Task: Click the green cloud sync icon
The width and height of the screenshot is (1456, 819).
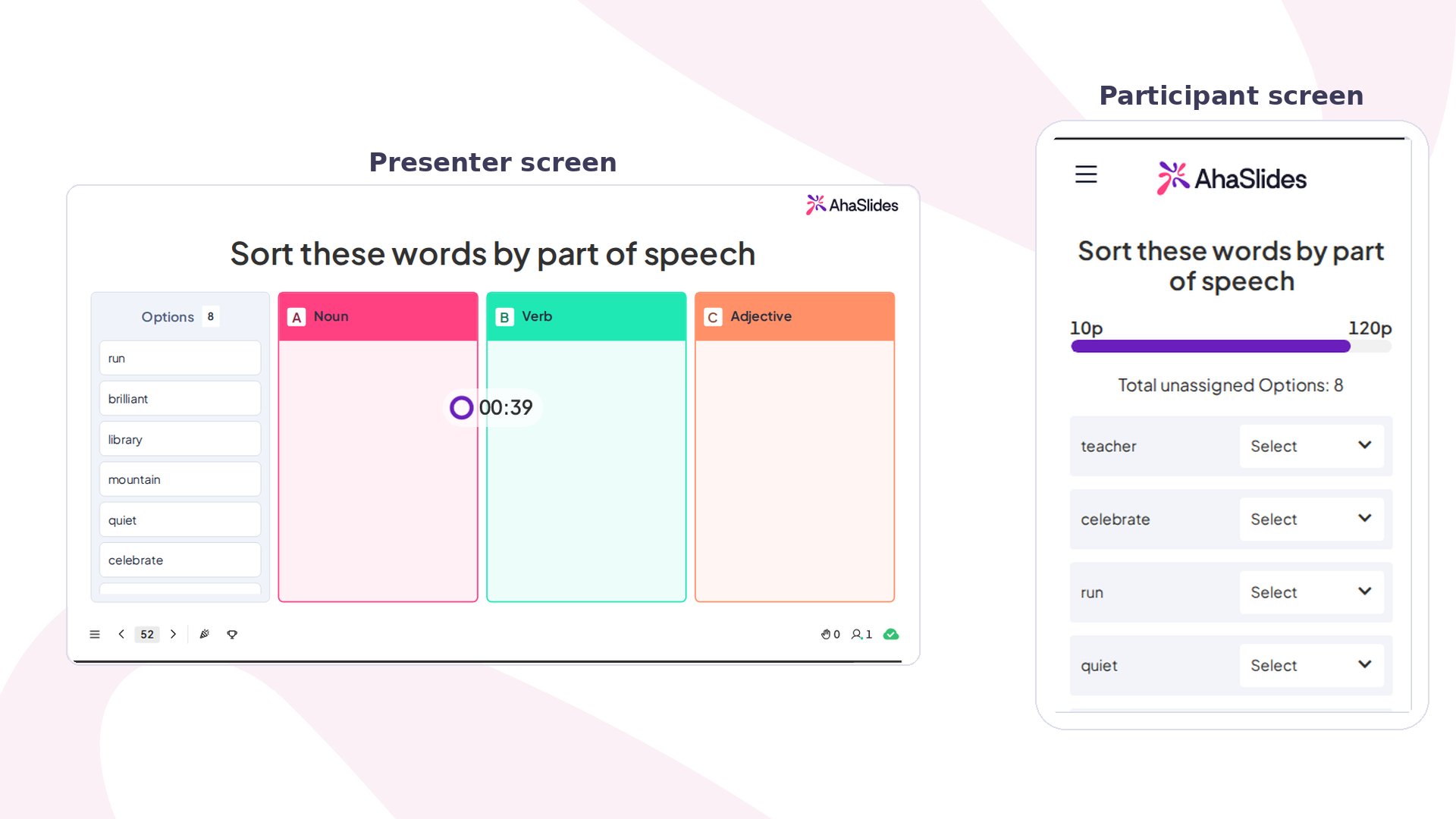Action: (891, 634)
